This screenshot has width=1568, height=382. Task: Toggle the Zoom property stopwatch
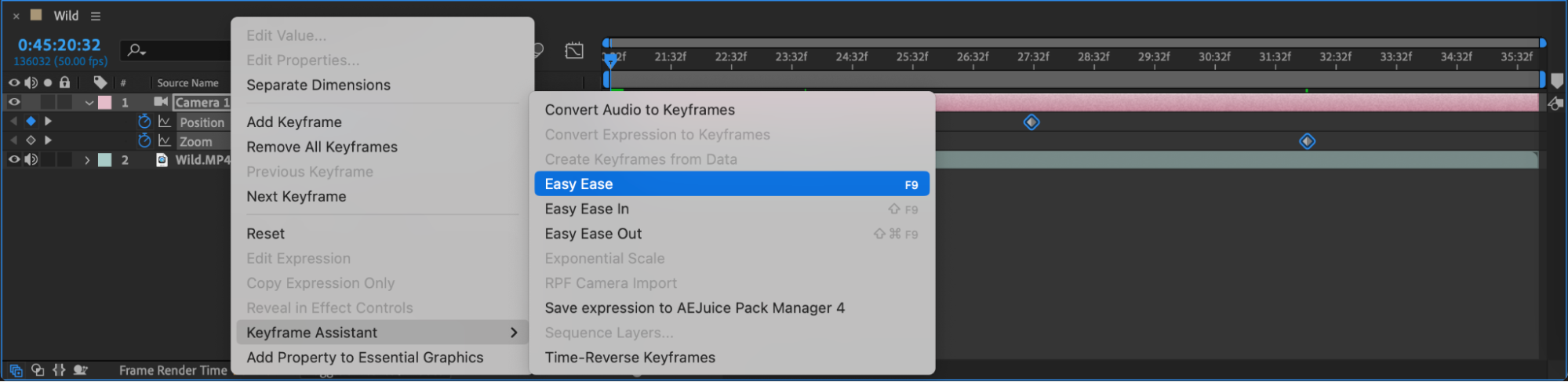(x=144, y=140)
